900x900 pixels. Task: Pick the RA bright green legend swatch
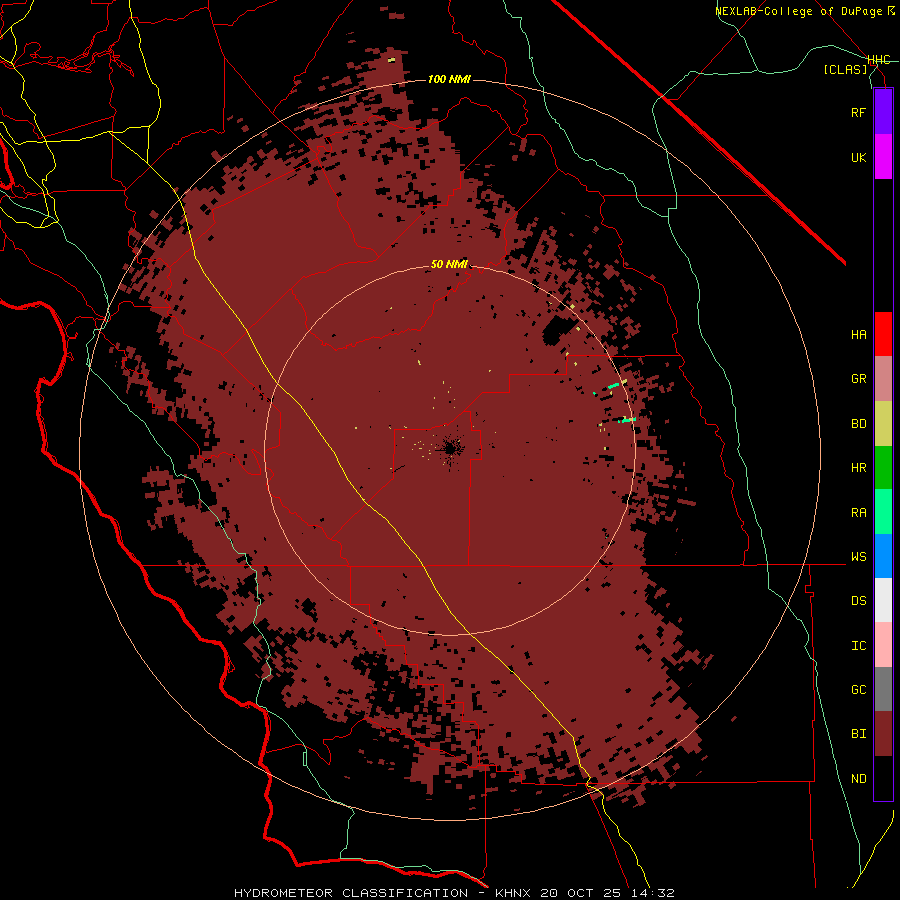coord(883,512)
